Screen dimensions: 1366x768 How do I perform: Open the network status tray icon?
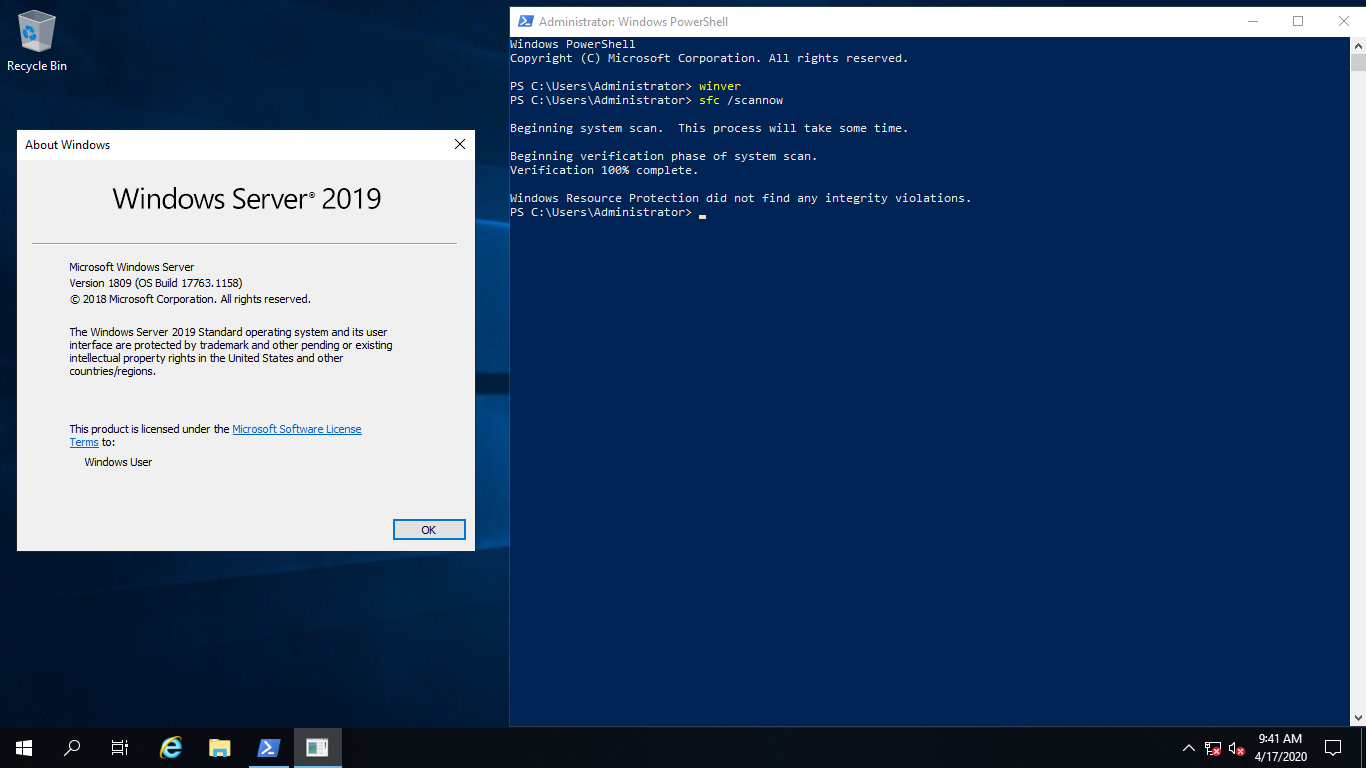click(x=1213, y=748)
